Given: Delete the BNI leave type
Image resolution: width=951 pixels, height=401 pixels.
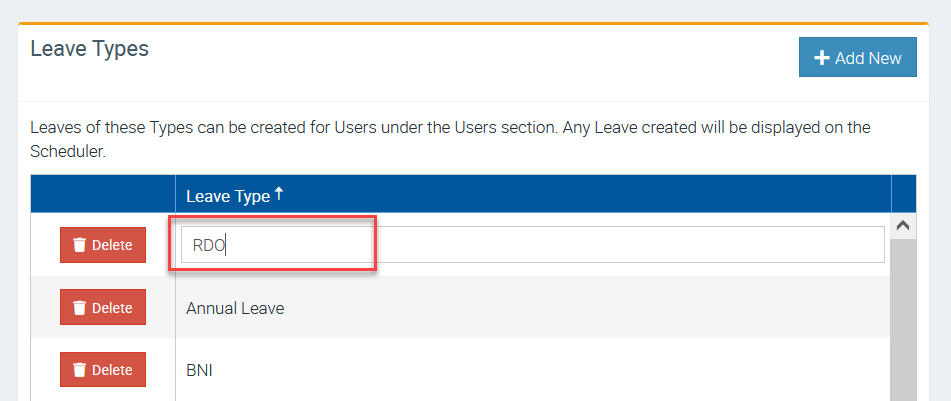Looking at the screenshot, I should 103,369.
